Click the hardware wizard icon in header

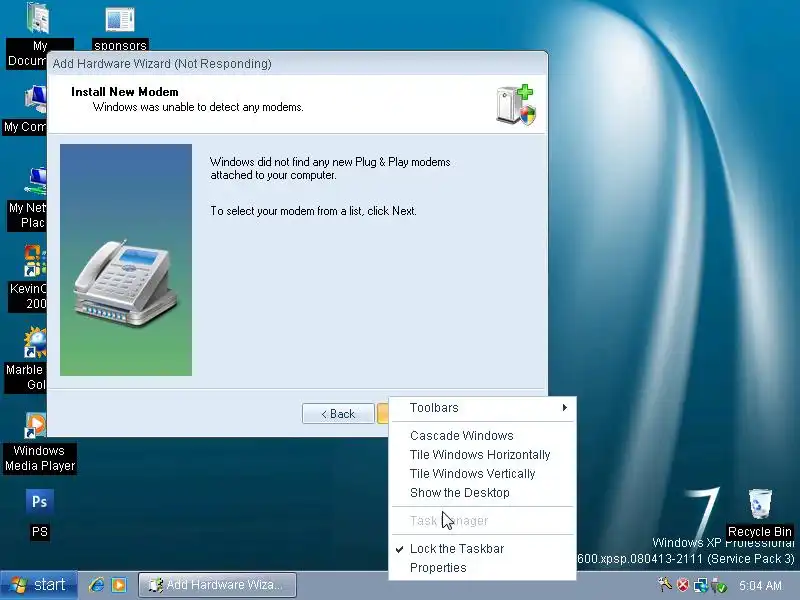tap(516, 105)
